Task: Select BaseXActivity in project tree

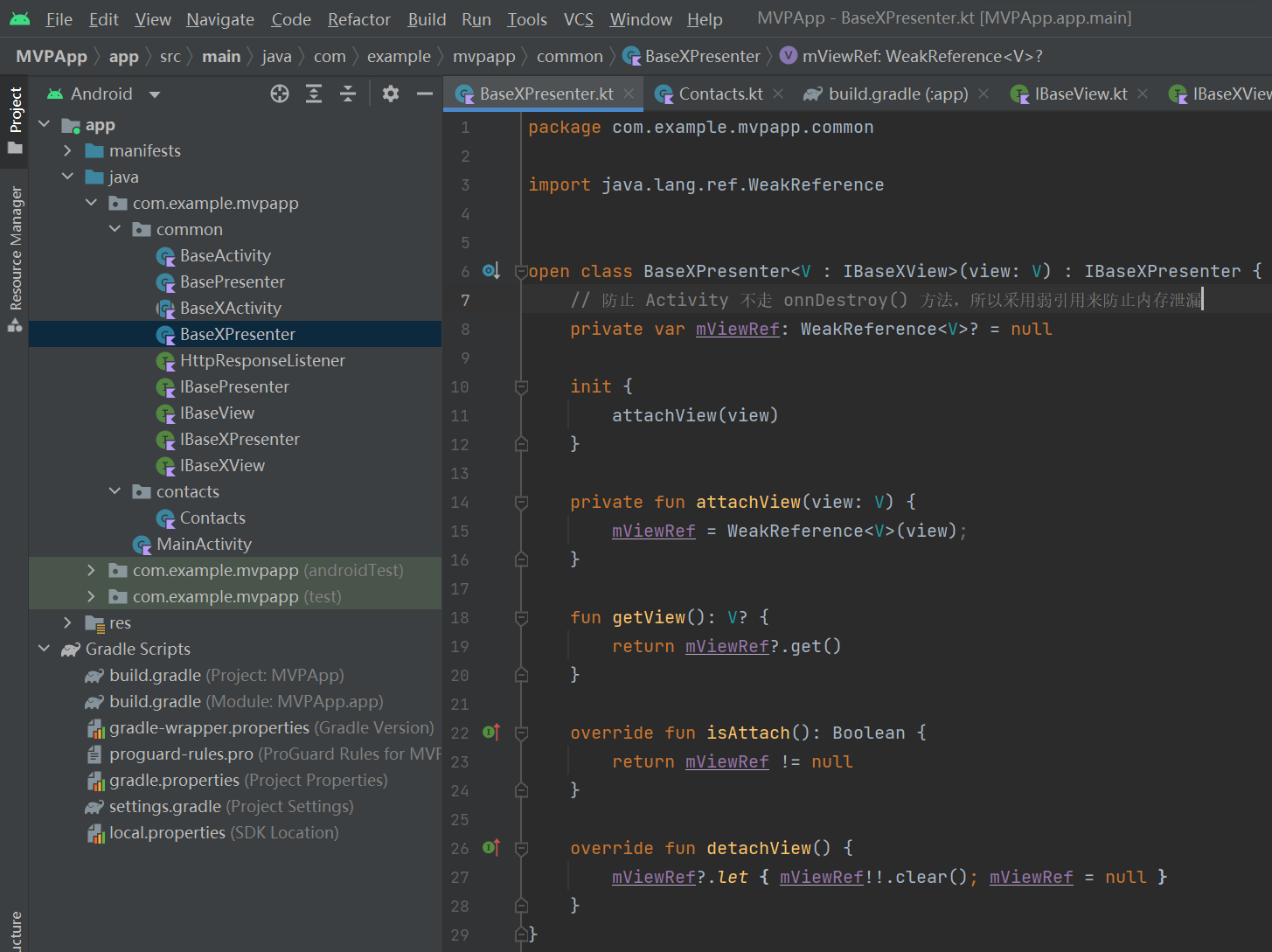Action: (230, 309)
